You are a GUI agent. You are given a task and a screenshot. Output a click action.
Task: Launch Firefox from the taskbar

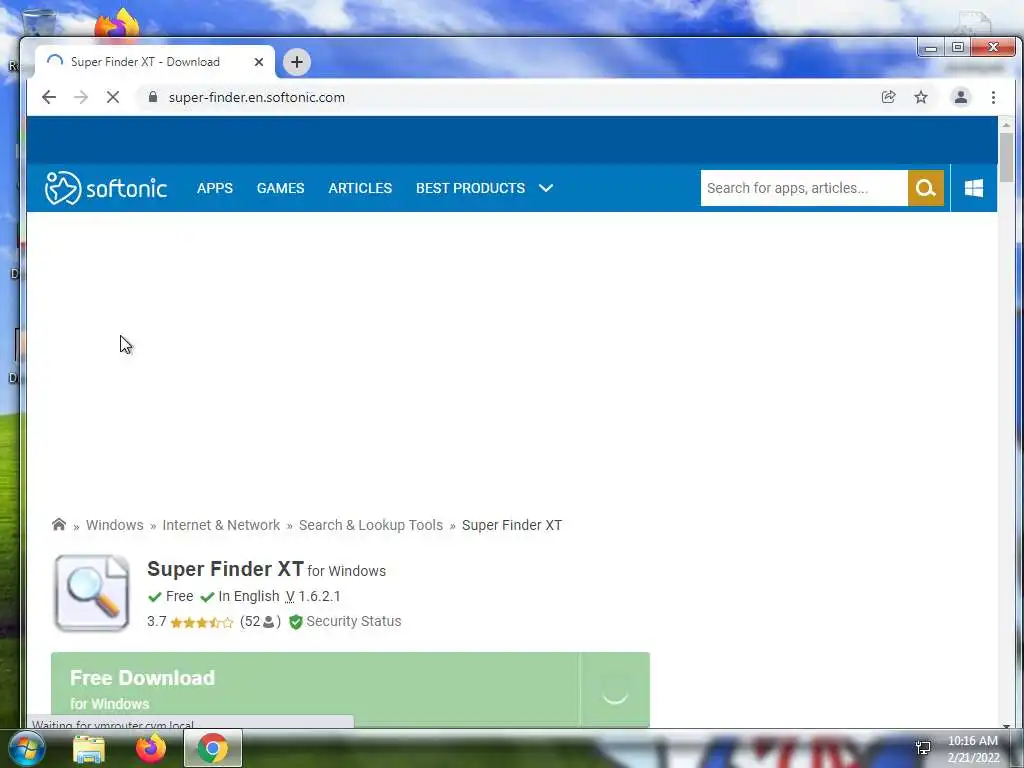tap(151, 748)
